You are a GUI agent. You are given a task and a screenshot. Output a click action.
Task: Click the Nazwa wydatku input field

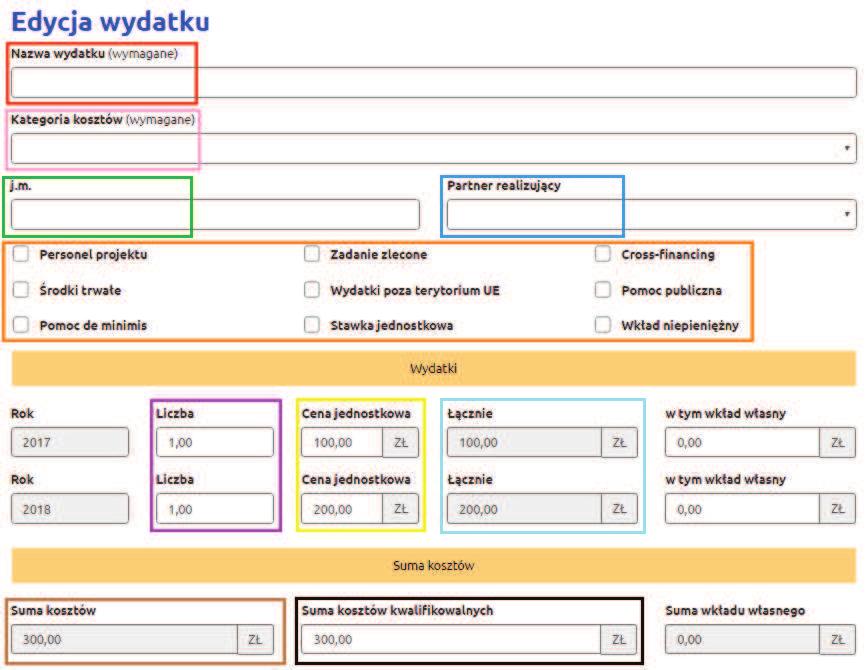click(x=433, y=83)
